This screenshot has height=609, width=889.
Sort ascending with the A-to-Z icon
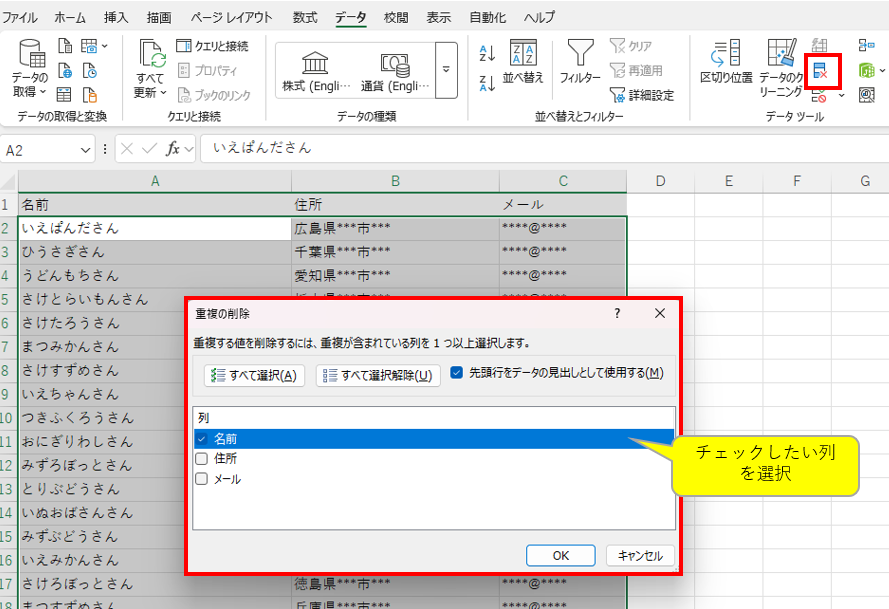(488, 52)
